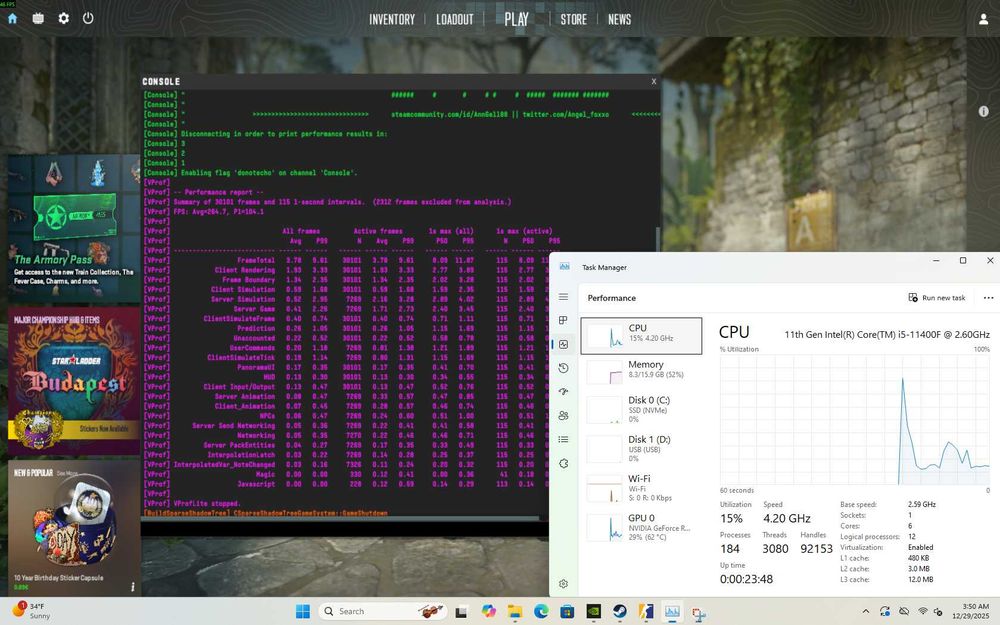Click the Handles count 92153
This screenshot has width=1000, height=625.
click(x=816, y=548)
